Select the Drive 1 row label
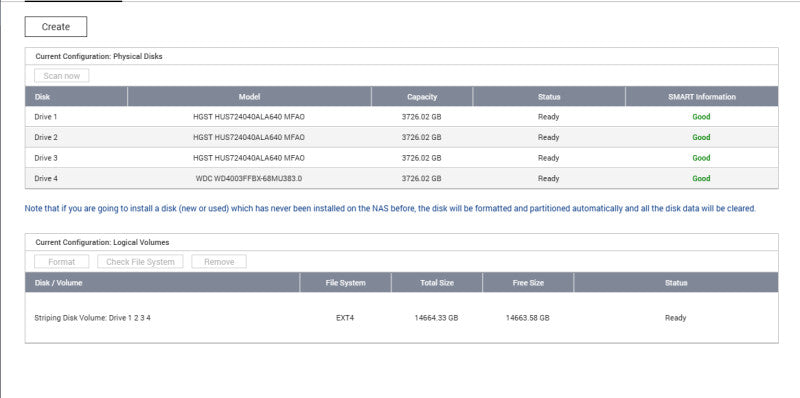 pos(46,117)
